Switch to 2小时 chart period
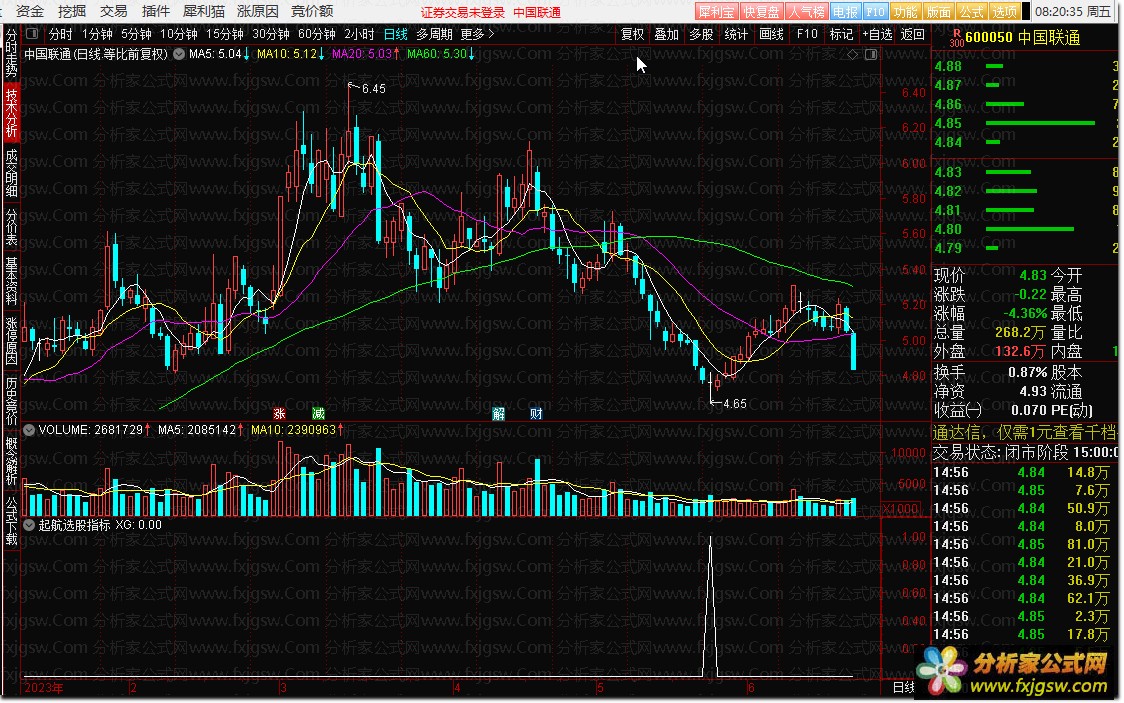 359,34
